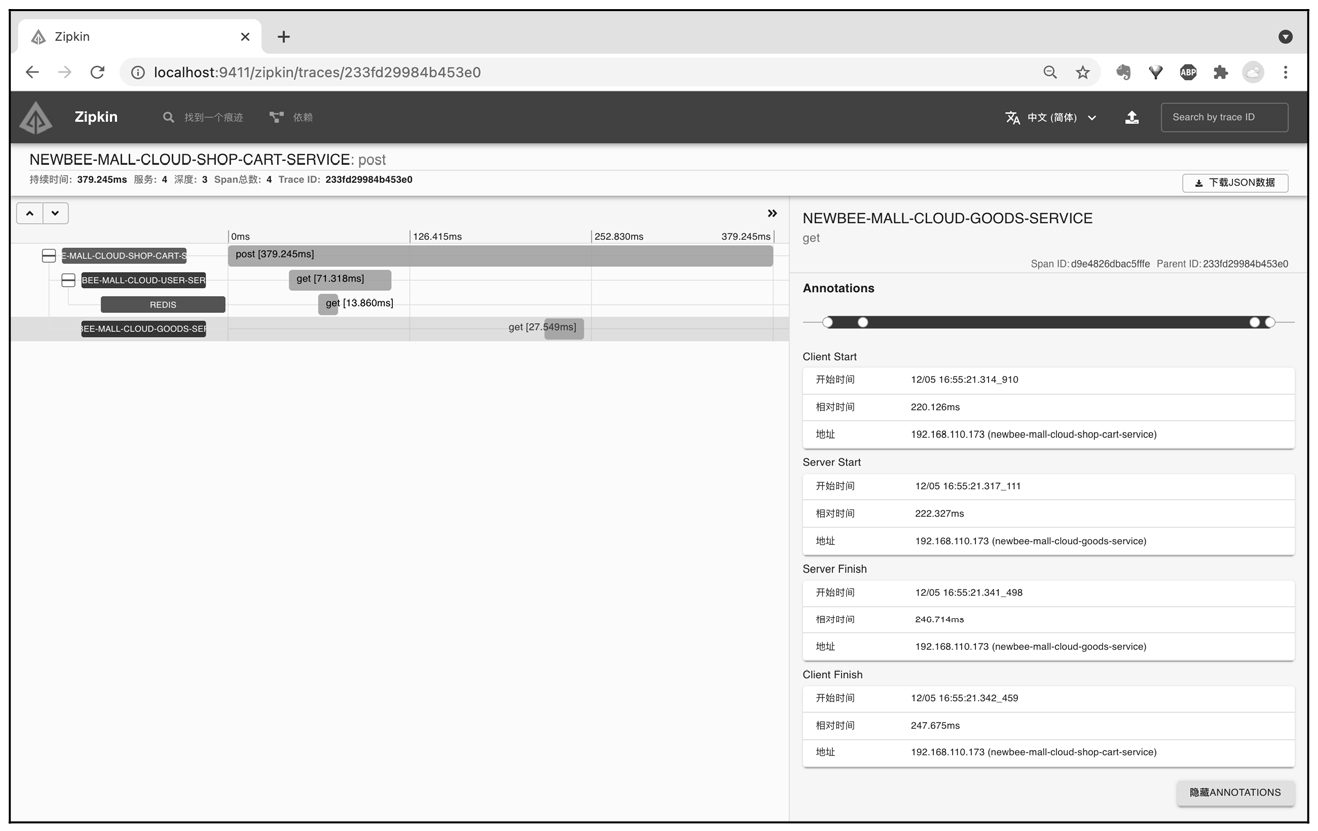Click Span ID d9e4826dbac5fffe text
1318x831 pixels.
pos(1090,264)
